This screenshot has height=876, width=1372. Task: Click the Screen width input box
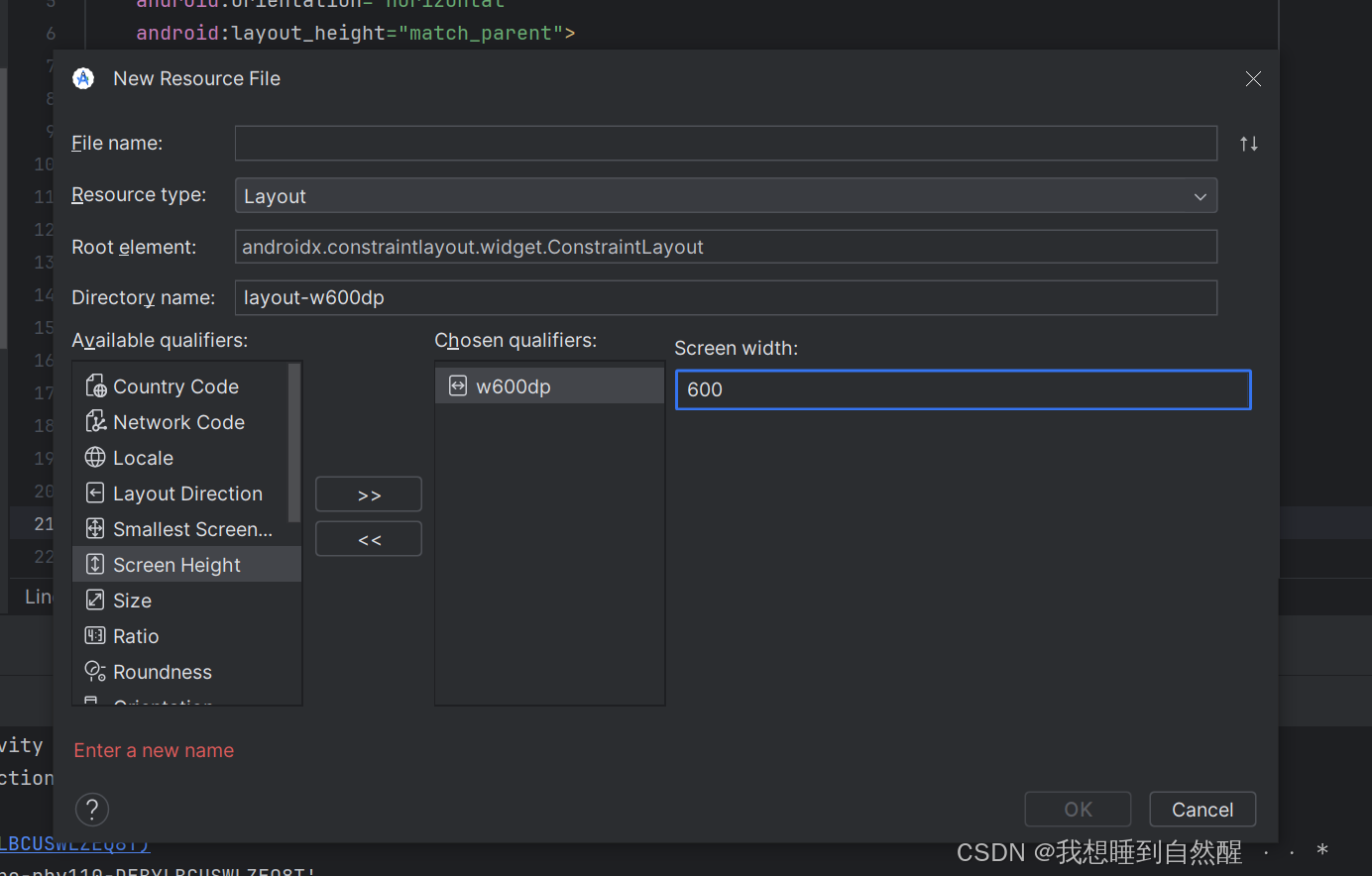click(963, 389)
